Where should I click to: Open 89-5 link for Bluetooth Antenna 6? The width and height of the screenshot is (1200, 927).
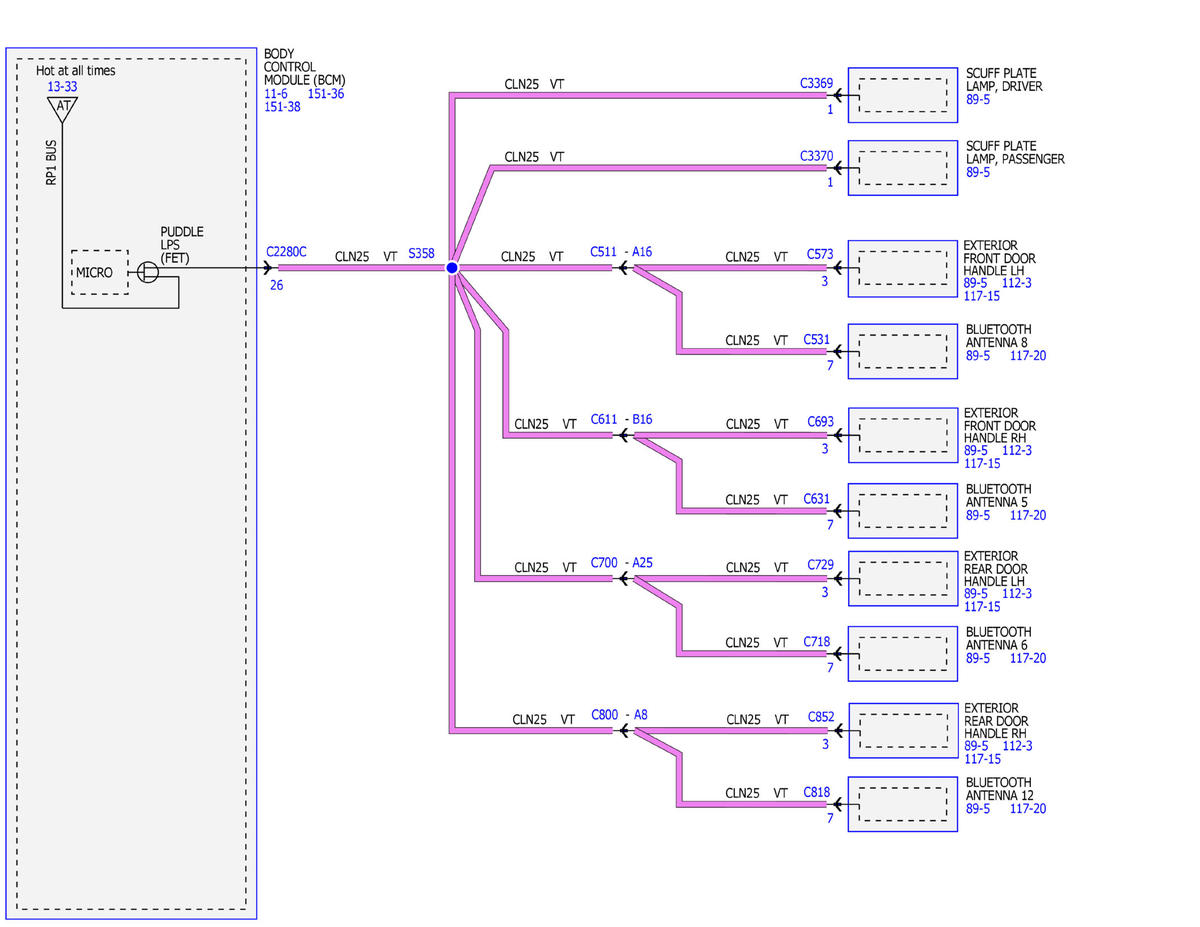[x=978, y=658]
